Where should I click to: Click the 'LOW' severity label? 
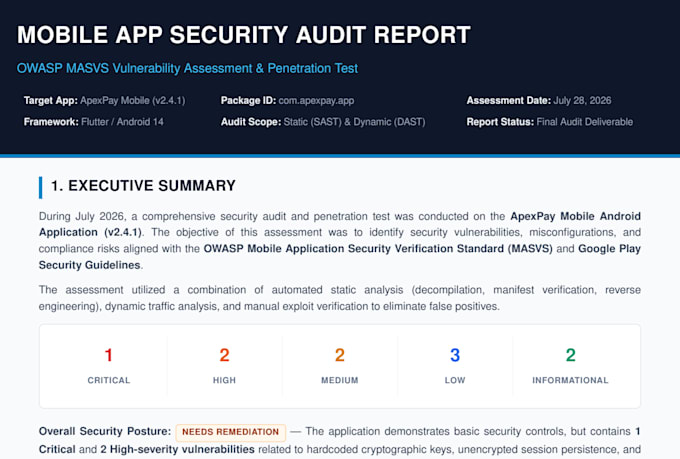[455, 380]
